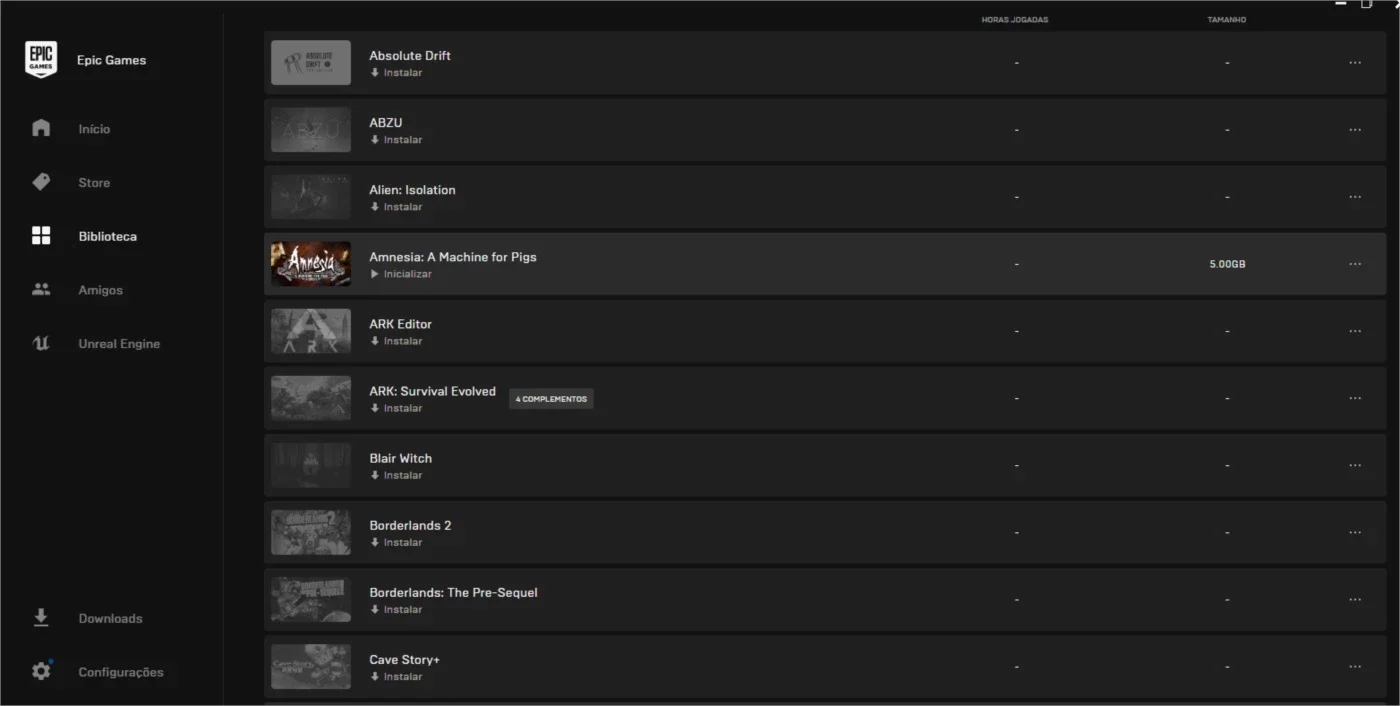Select the Store tag icon
Image resolution: width=1400 pixels, height=706 pixels.
pyautogui.click(x=41, y=182)
